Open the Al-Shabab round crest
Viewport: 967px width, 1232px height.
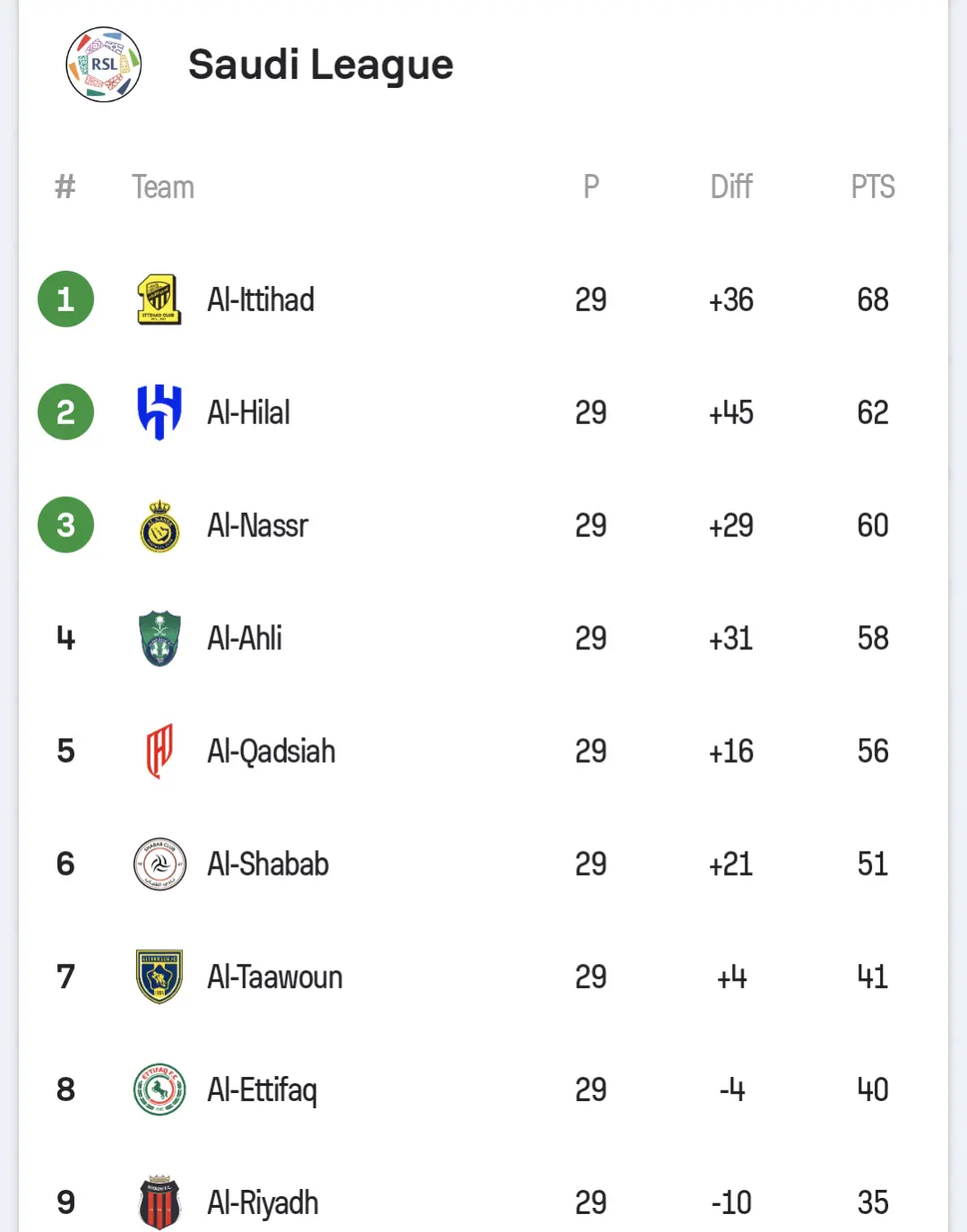pyautogui.click(x=160, y=864)
